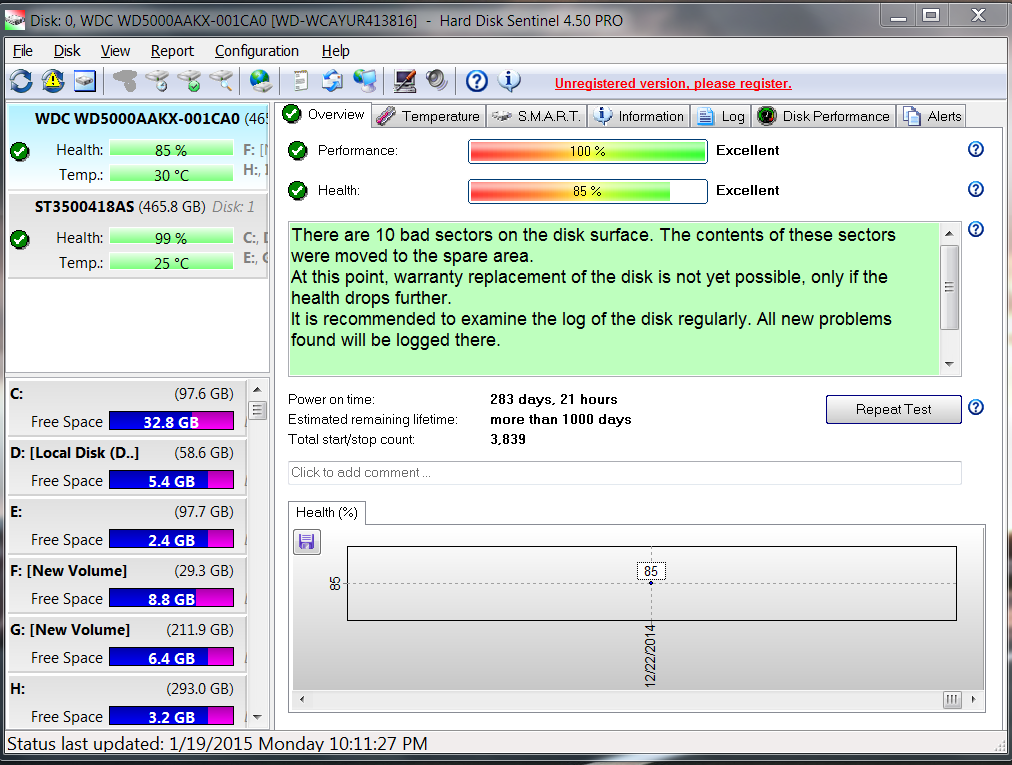Click the 283 days, 21 hours value

[x=554, y=400]
